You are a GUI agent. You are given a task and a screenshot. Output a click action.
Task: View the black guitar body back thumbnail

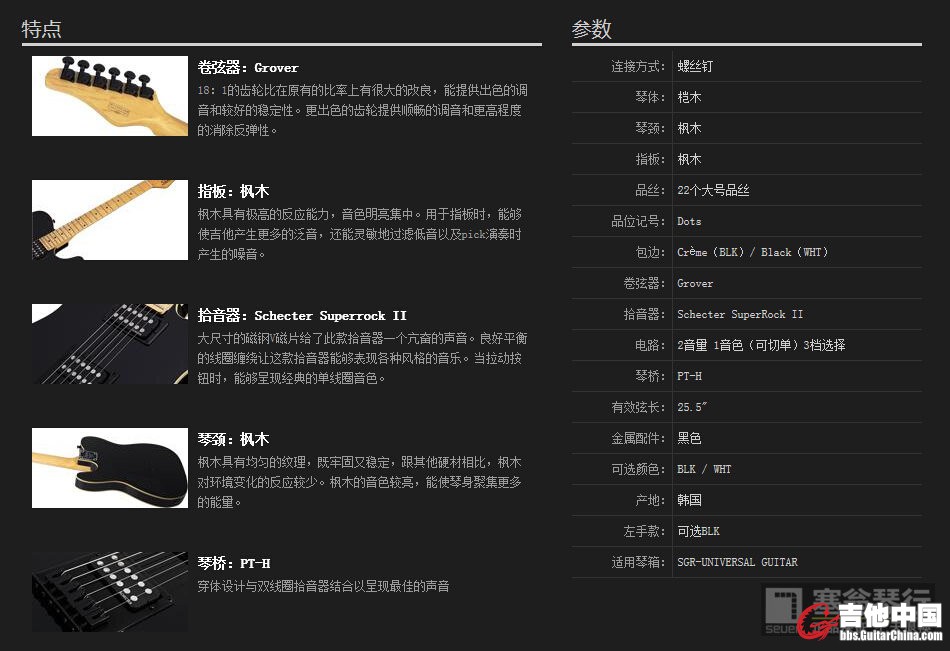[110, 468]
